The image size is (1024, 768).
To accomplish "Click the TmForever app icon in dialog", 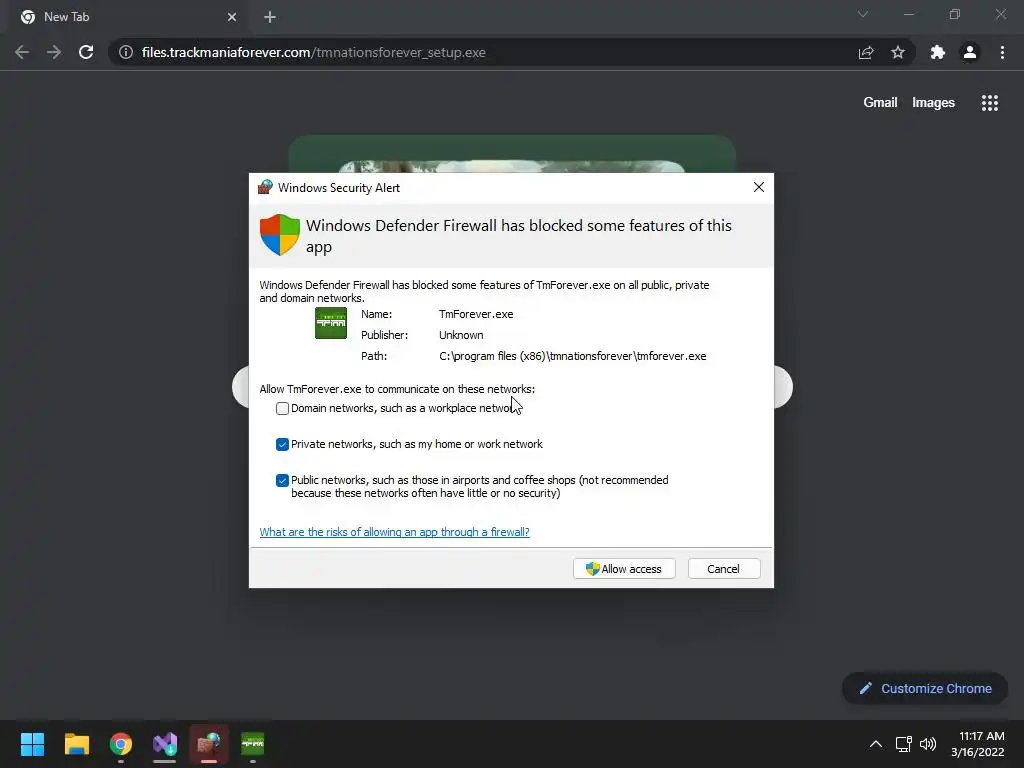I will tap(331, 323).
